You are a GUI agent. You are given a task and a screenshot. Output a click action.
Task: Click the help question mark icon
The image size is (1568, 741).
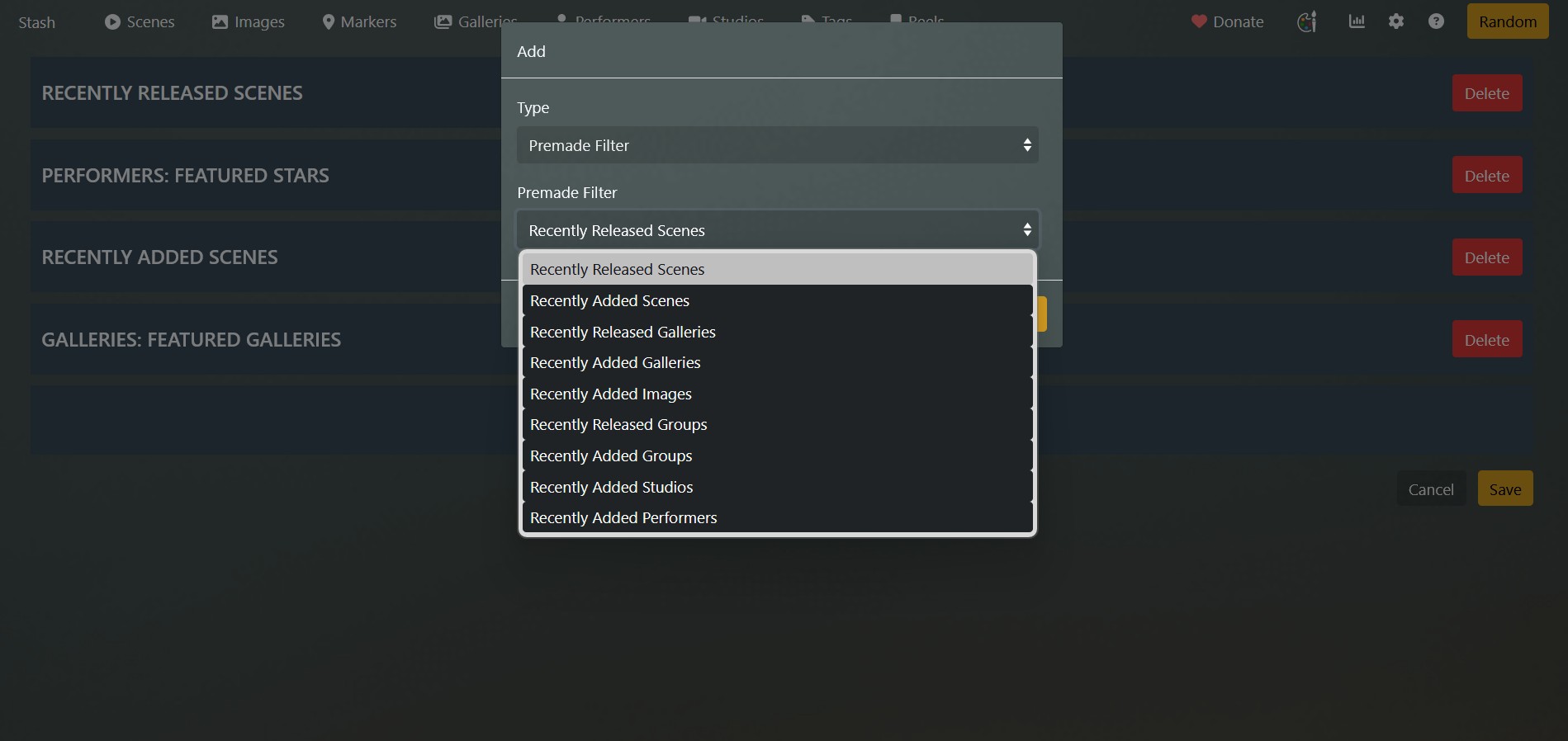pyautogui.click(x=1436, y=21)
